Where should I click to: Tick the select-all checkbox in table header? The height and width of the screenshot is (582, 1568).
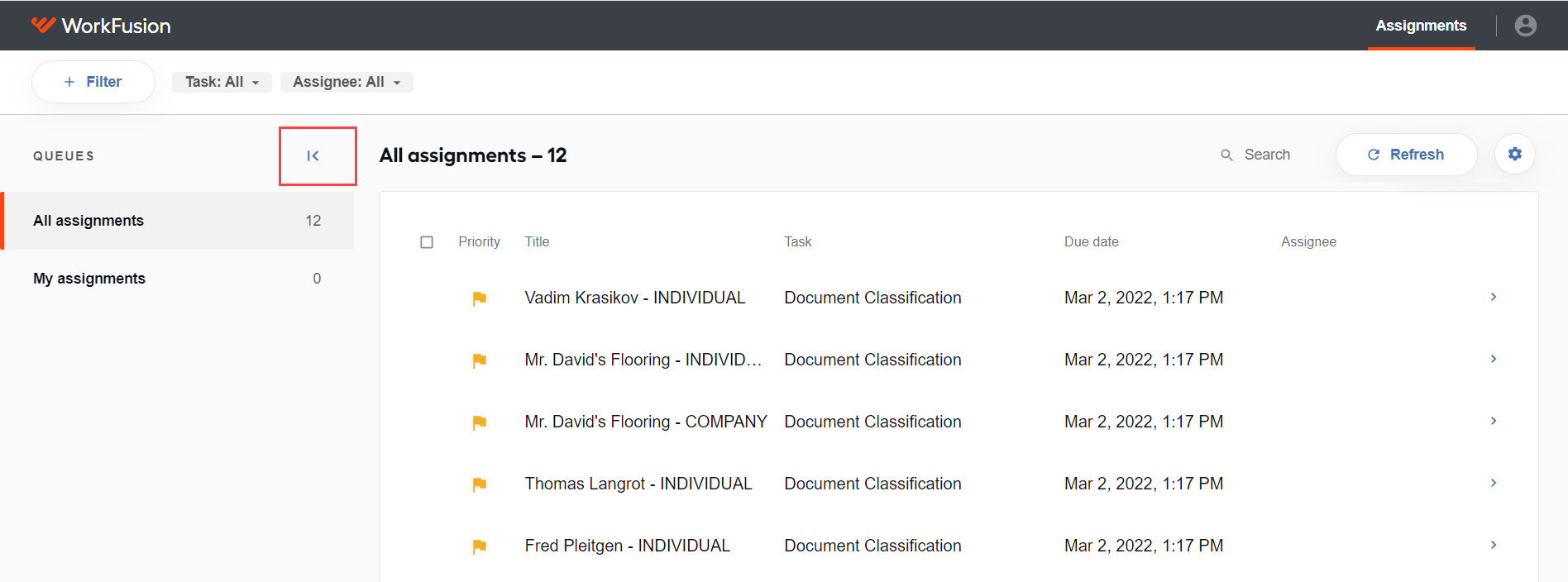click(427, 242)
